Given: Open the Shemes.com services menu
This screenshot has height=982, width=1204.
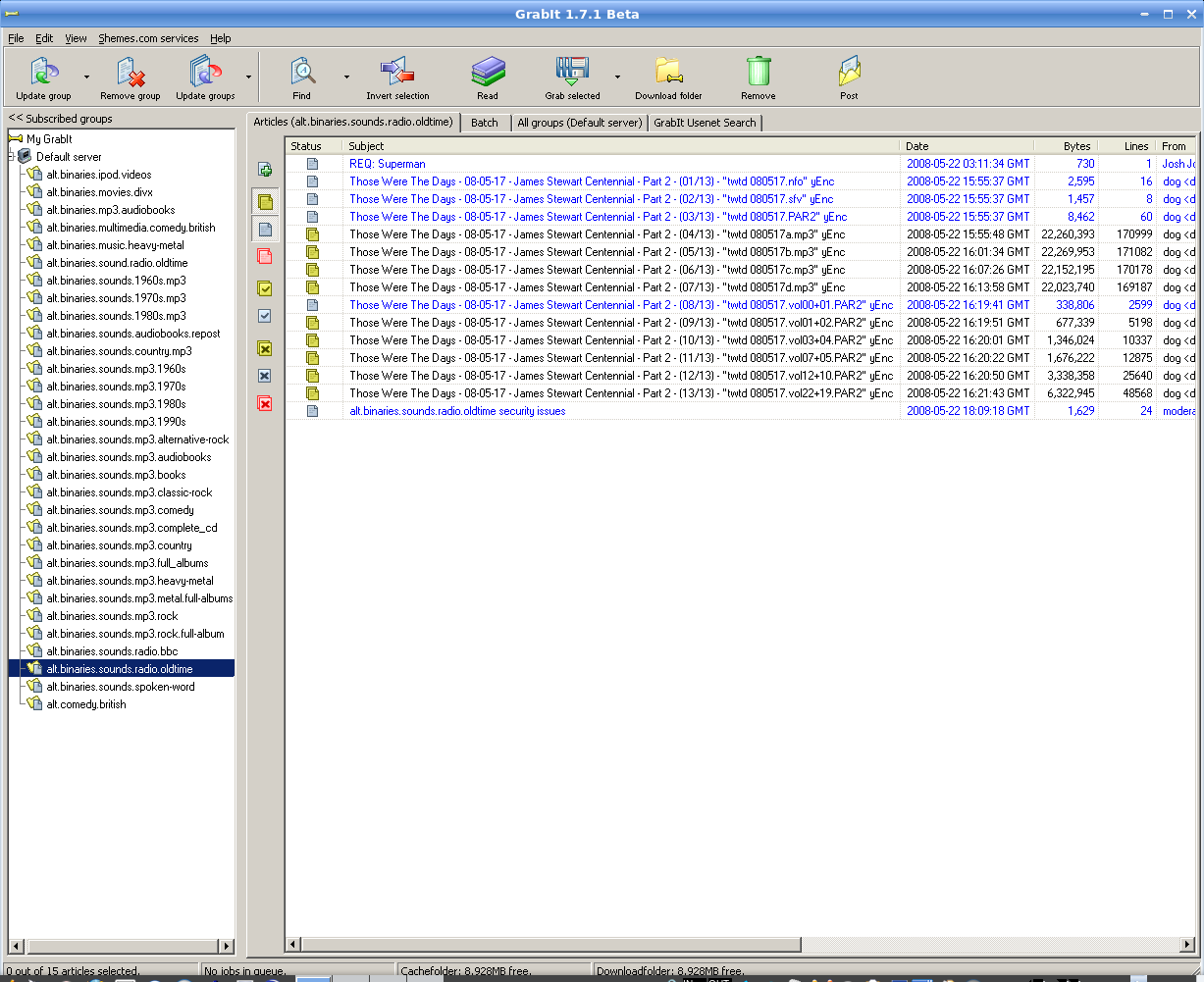Looking at the screenshot, I should point(148,38).
